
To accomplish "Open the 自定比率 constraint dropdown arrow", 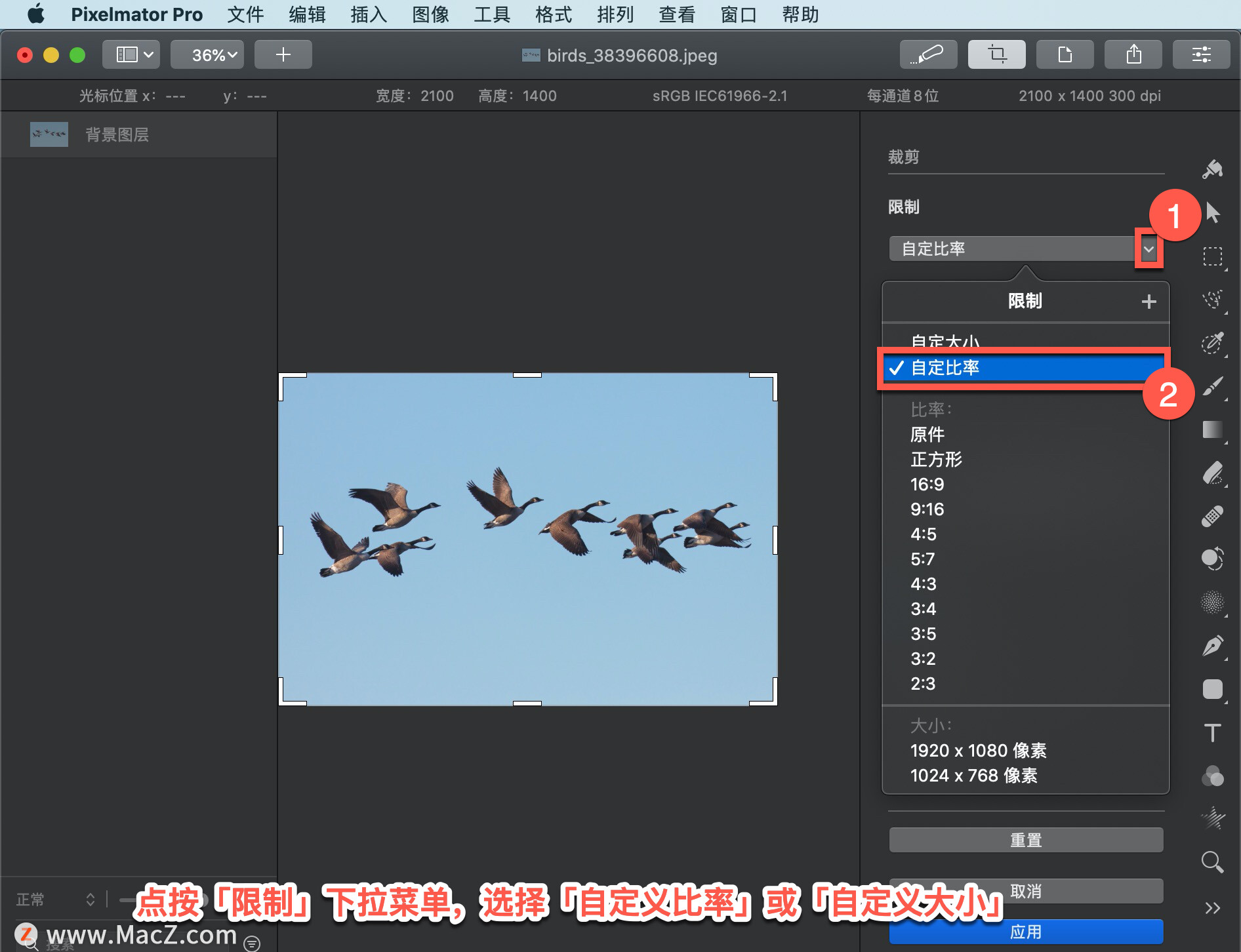I will (1149, 249).
